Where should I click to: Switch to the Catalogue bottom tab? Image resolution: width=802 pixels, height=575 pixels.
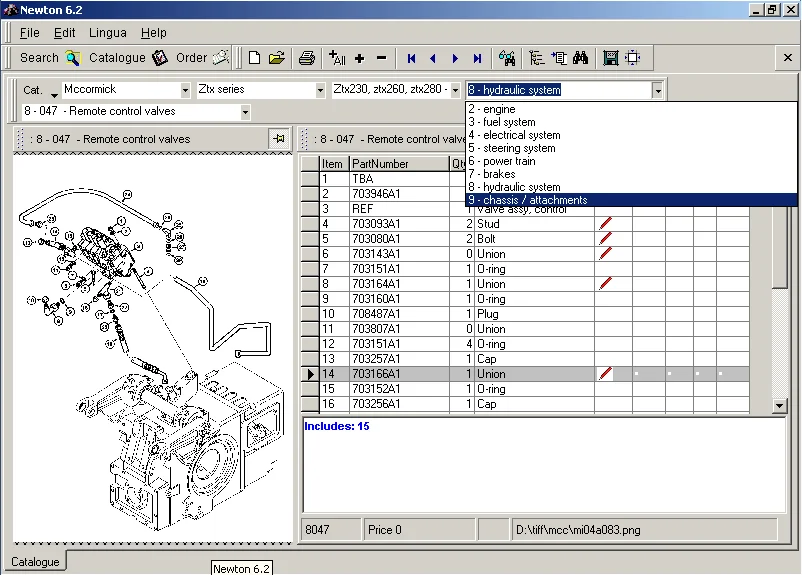(x=35, y=562)
